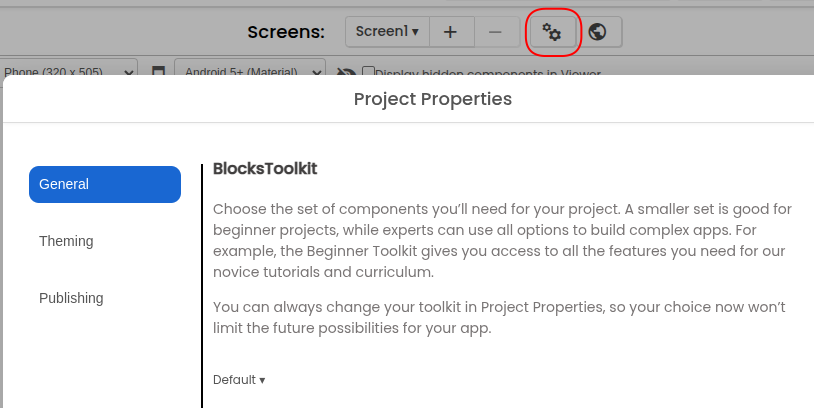This screenshot has width=814, height=408.
Task: Open Project Properties gear icon
Action: [x=552, y=32]
